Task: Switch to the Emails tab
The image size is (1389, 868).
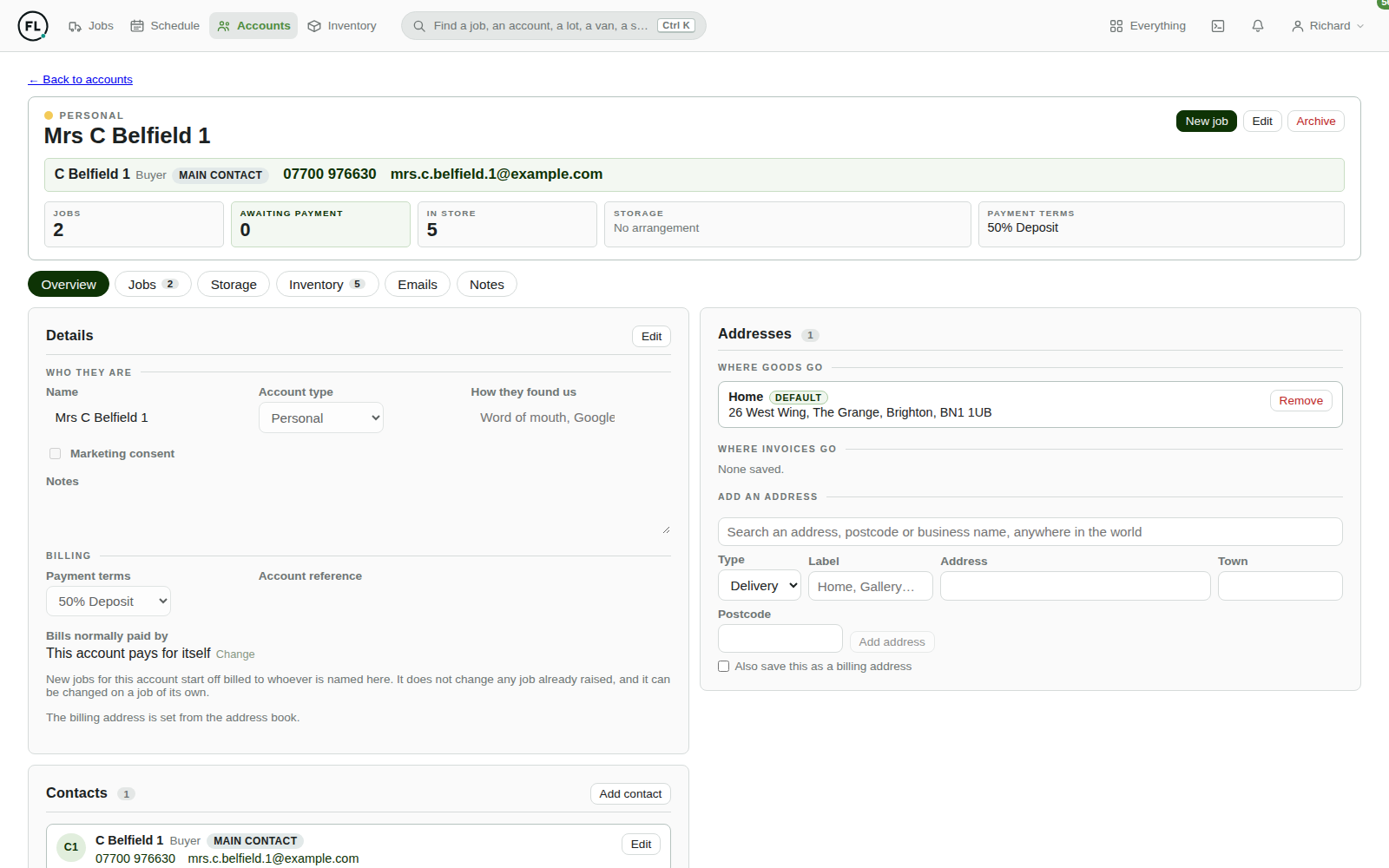Action: pyautogui.click(x=418, y=284)
